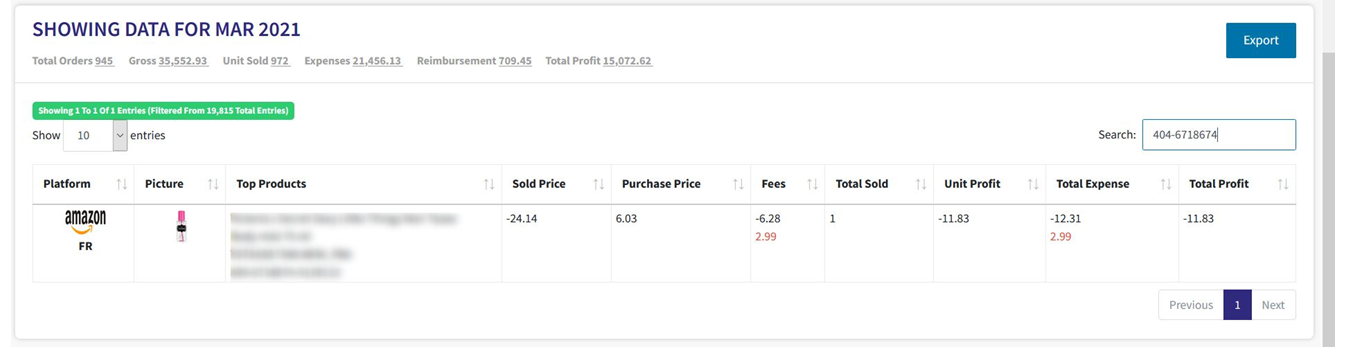This screenshot has height=363, width=1345.
Task: Go to the Next page
Action: click(x=1273, y=305)
